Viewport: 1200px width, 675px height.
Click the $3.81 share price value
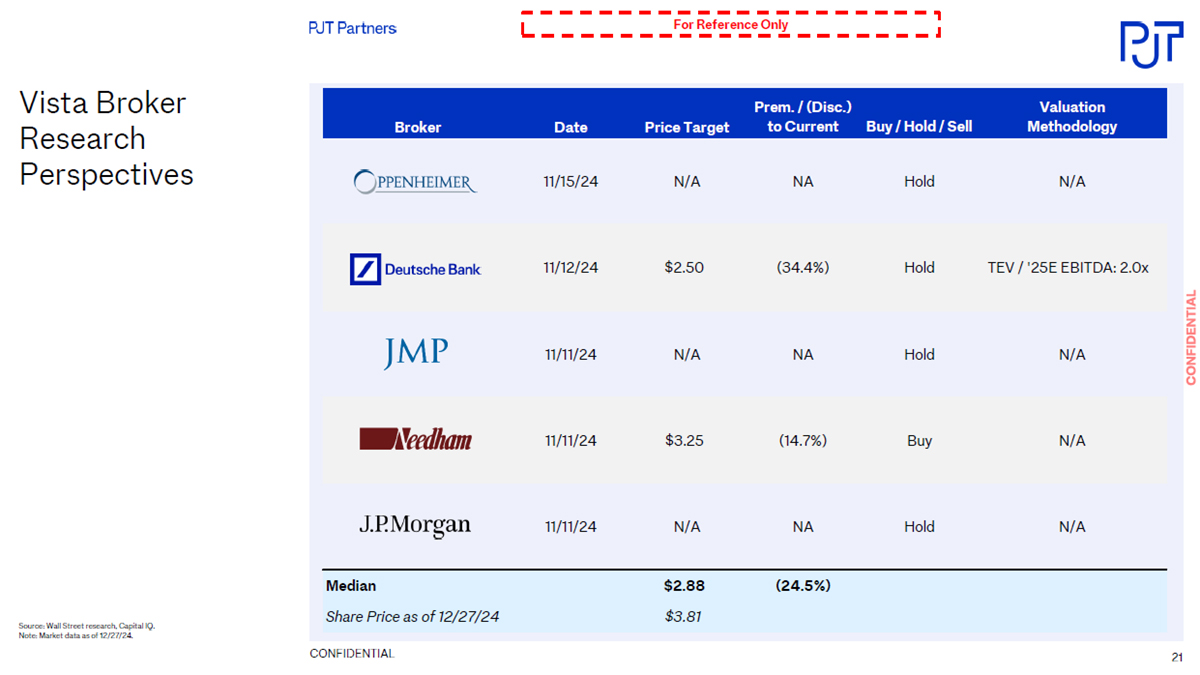point(684,617)
